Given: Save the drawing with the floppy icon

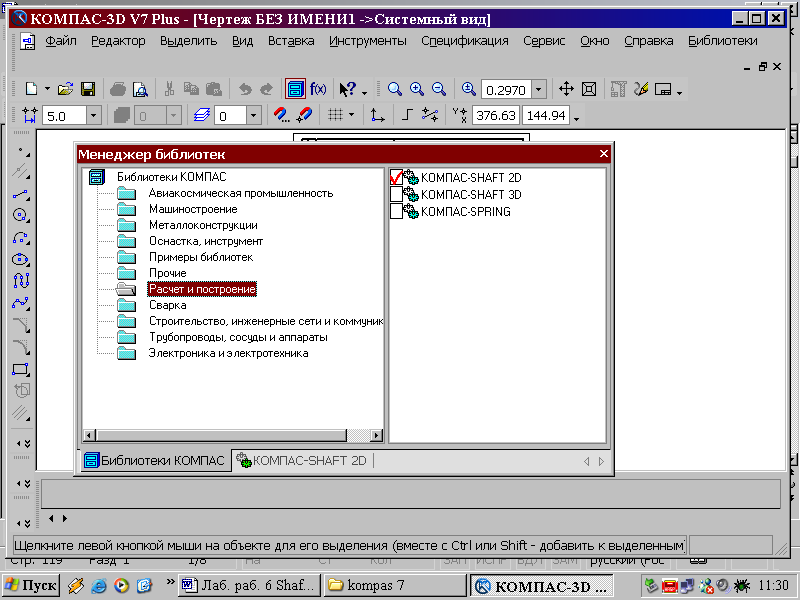Looking at the screenshot, I should 88,89.
